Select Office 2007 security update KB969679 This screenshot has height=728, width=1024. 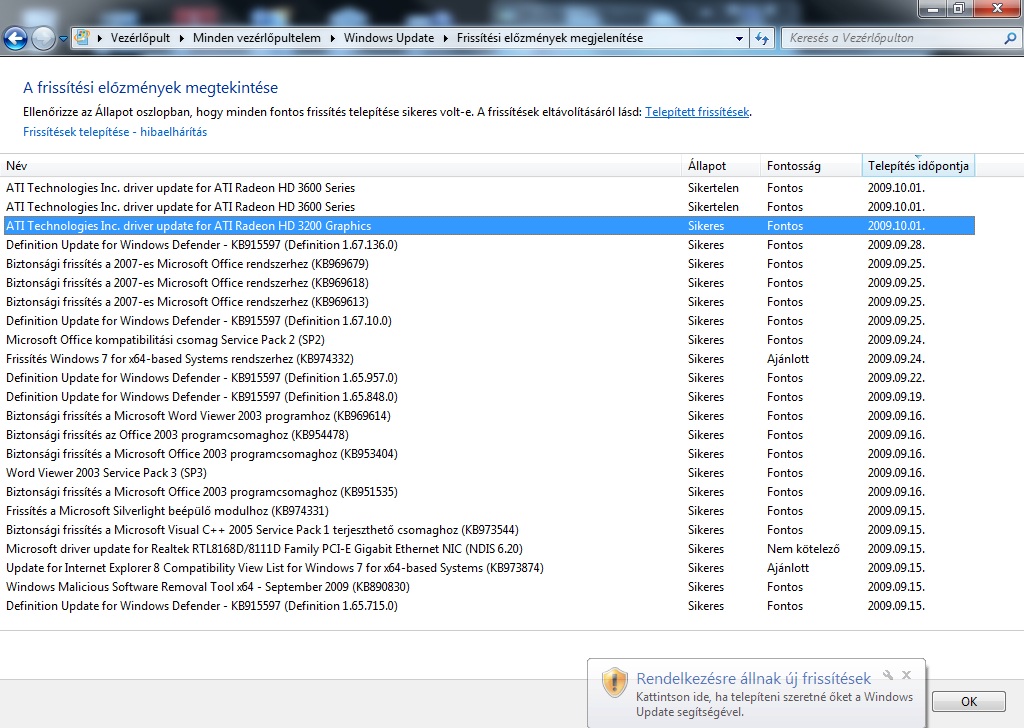[489, 264]
